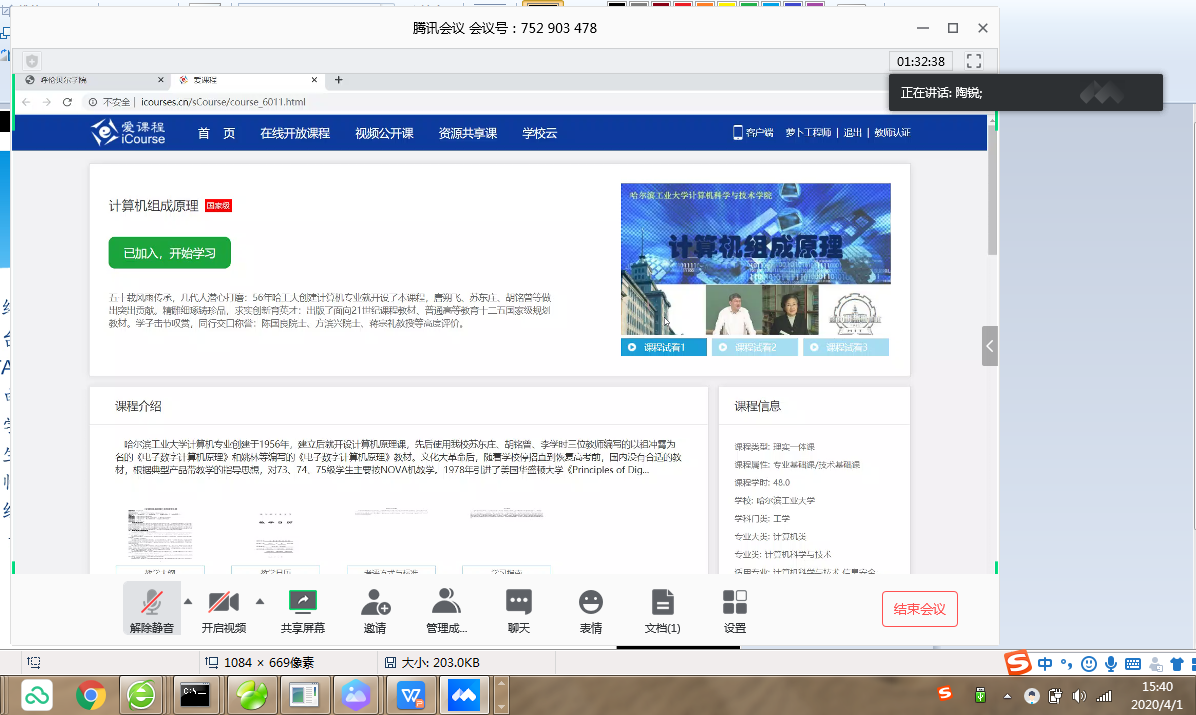Unmute microphone with 解除静音 button
The width and height of the screenshot is (1196, 715).
pos(152,610)
